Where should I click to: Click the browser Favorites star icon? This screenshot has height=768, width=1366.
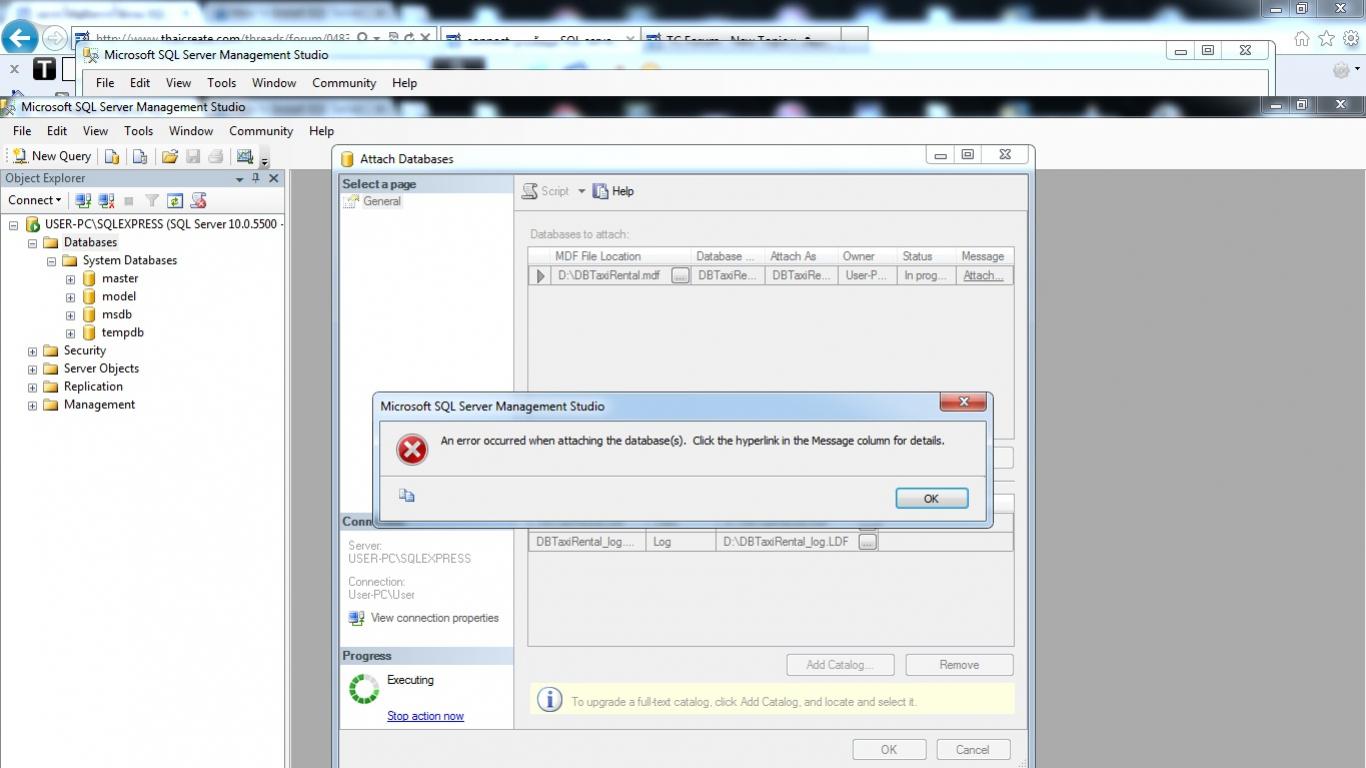pos(1326,39)
